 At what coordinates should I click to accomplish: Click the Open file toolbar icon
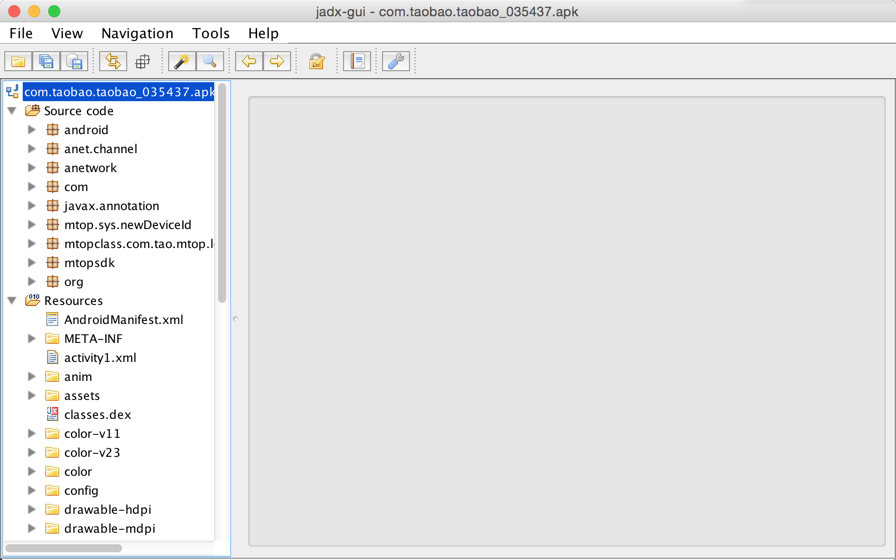[x=18, y=61]
